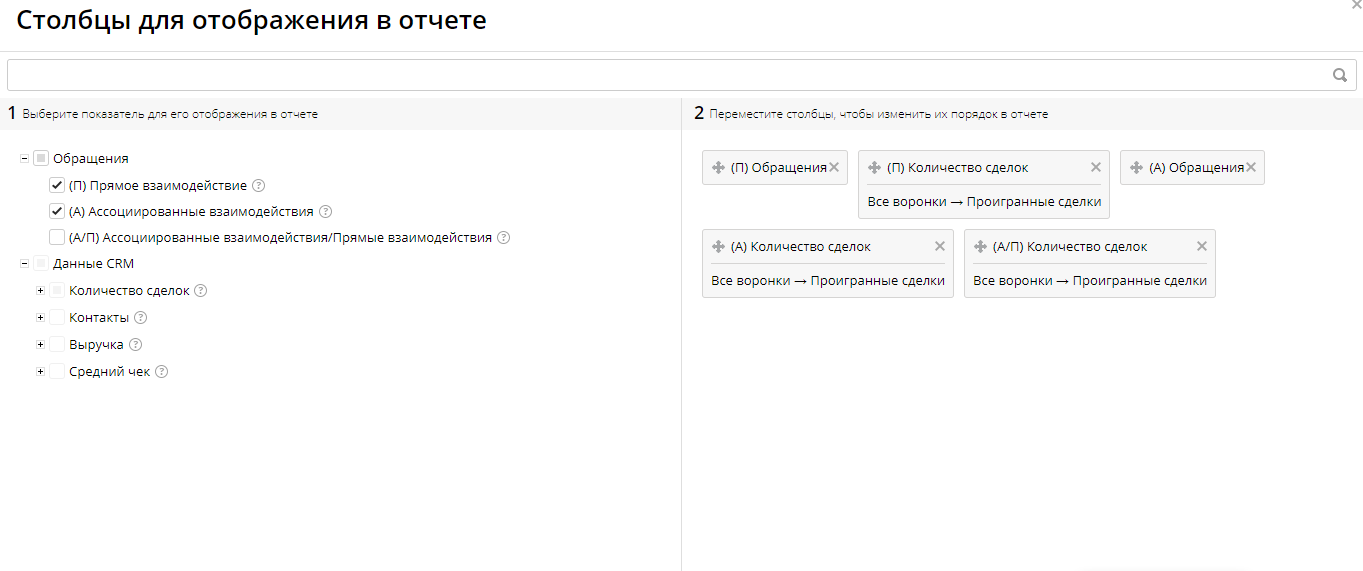1363x571 pixels.
Task: Click help icon beside Выручка
Action: [136, 344]
